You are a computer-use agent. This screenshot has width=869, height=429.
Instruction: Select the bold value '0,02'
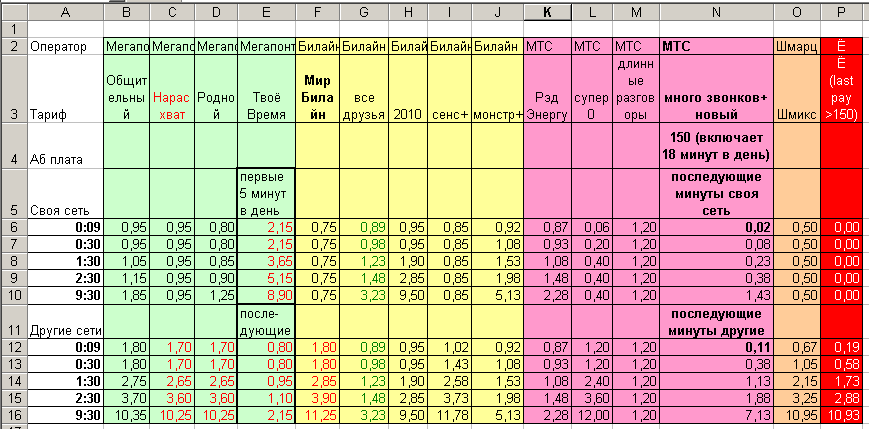716,227
